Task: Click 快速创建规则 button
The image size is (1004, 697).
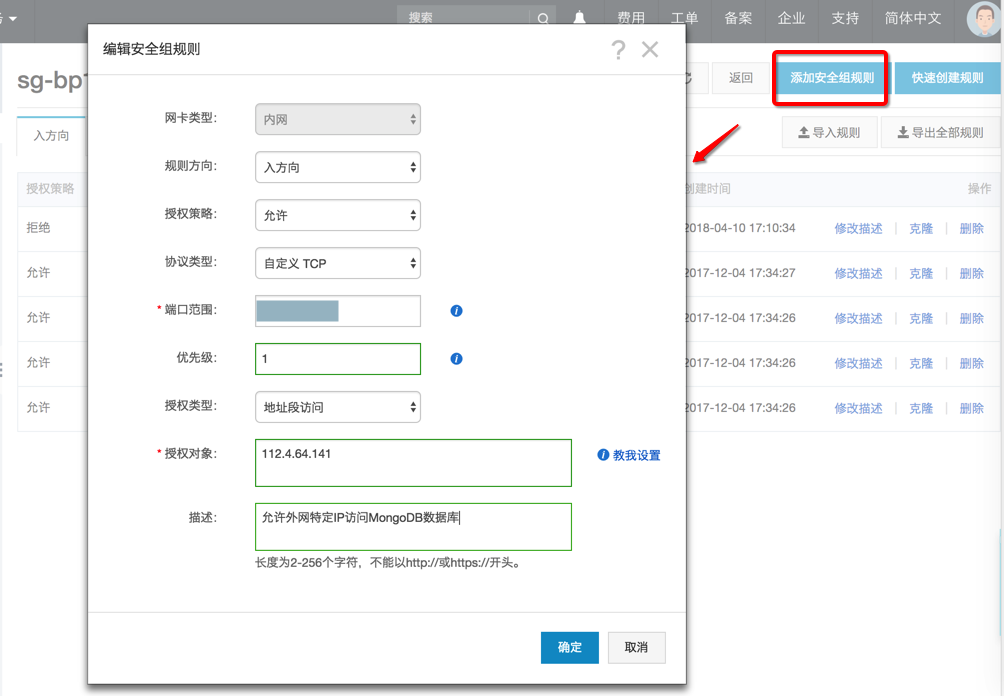Action: tap(947, 78)
